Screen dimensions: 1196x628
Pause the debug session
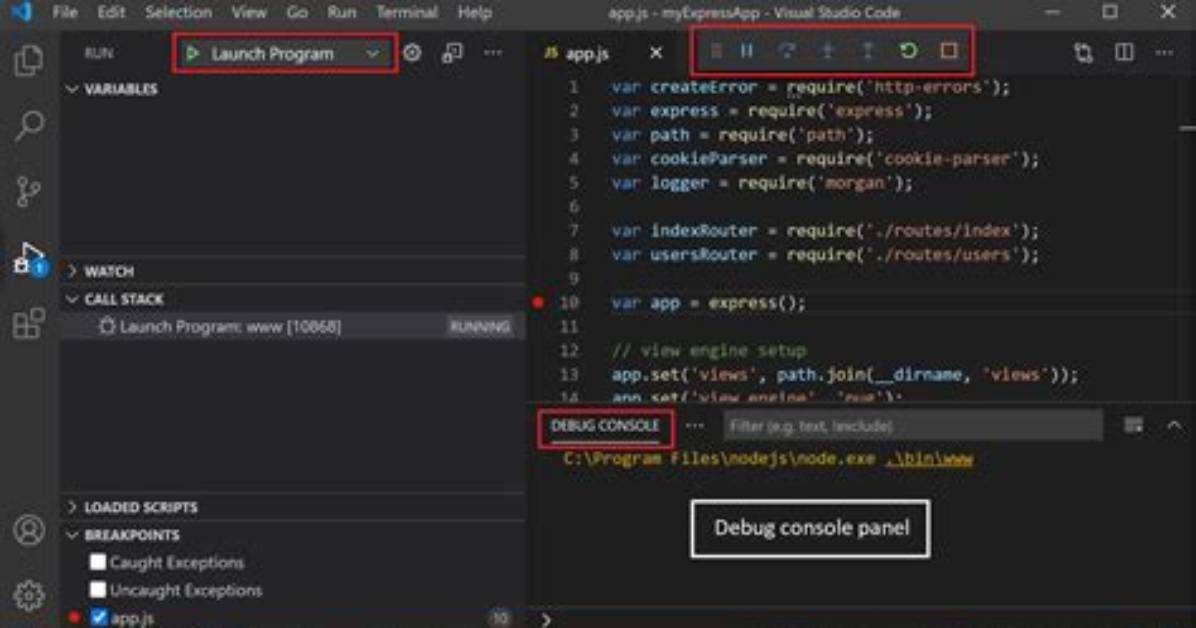tap(747, 50)
